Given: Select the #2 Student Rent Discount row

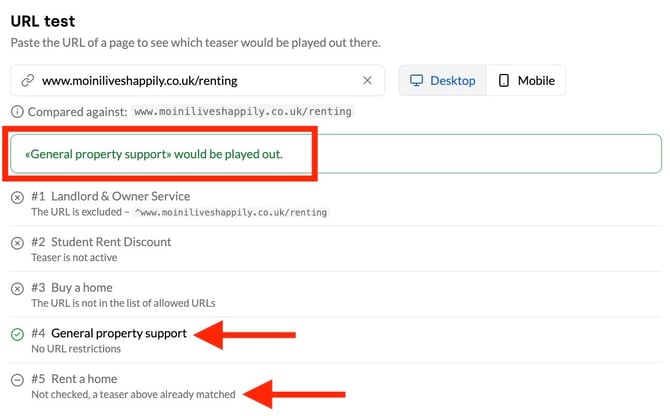Looking at the screenshot, I should (x=336, y=249).
